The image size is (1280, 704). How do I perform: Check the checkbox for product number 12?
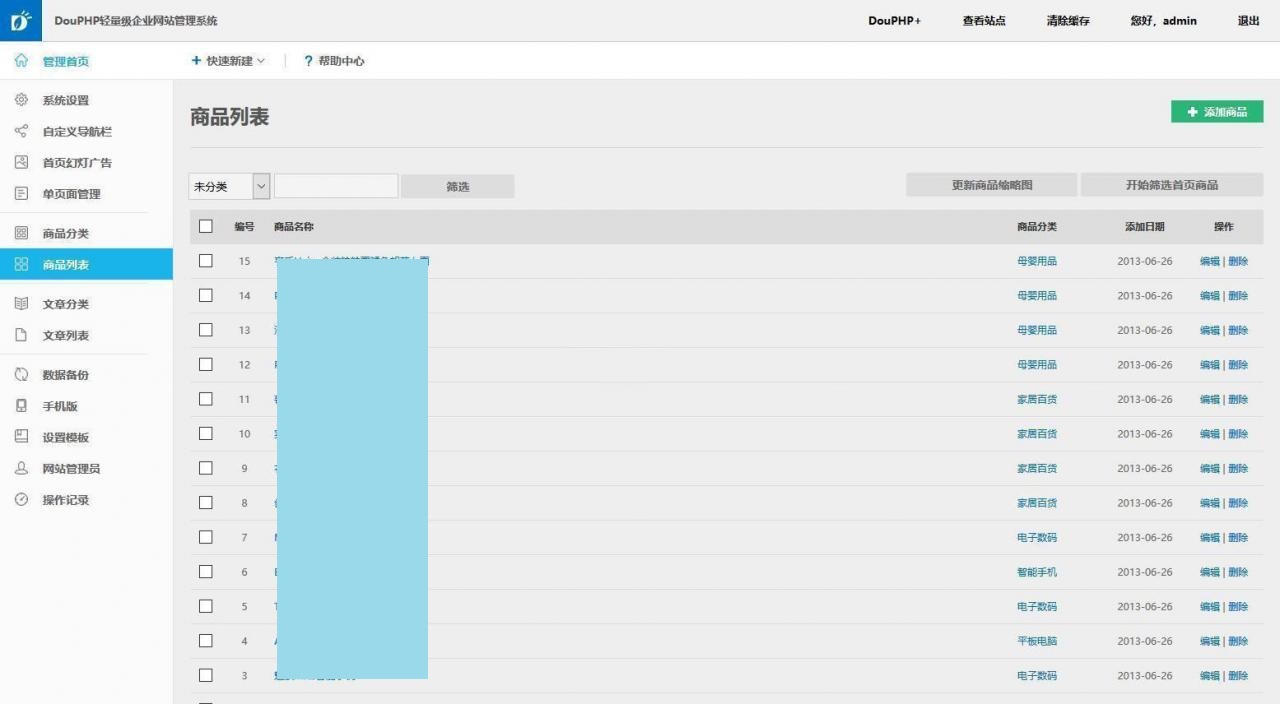click(206, 364)
